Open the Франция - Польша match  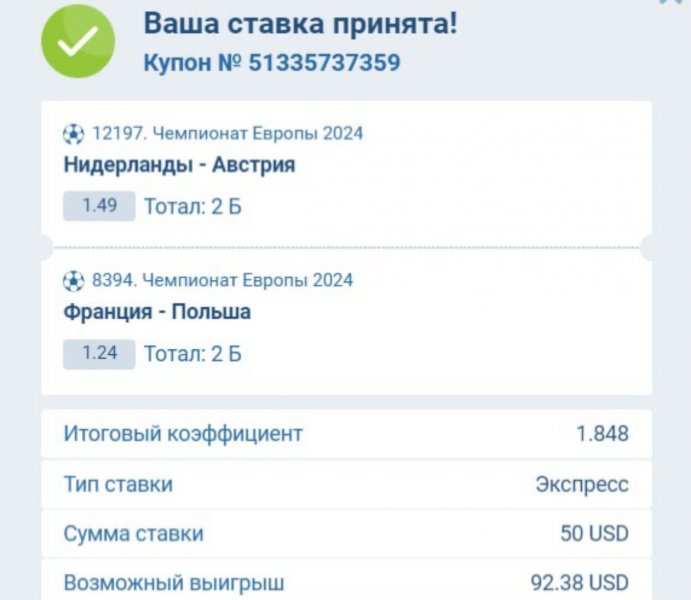(157, 312)
